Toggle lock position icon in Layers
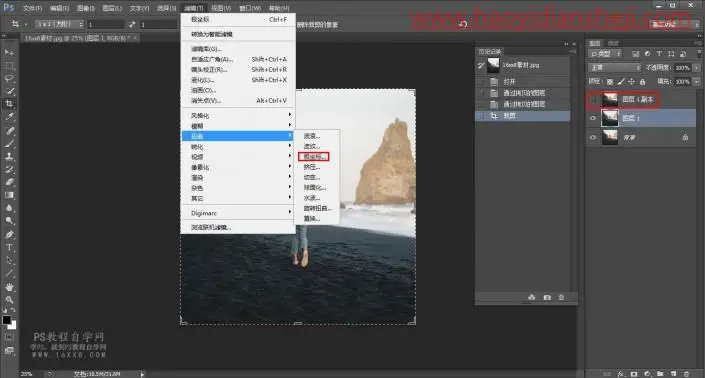Image resolution: width=705 pixels, height=378 pixels. click(x=632, y=82)
